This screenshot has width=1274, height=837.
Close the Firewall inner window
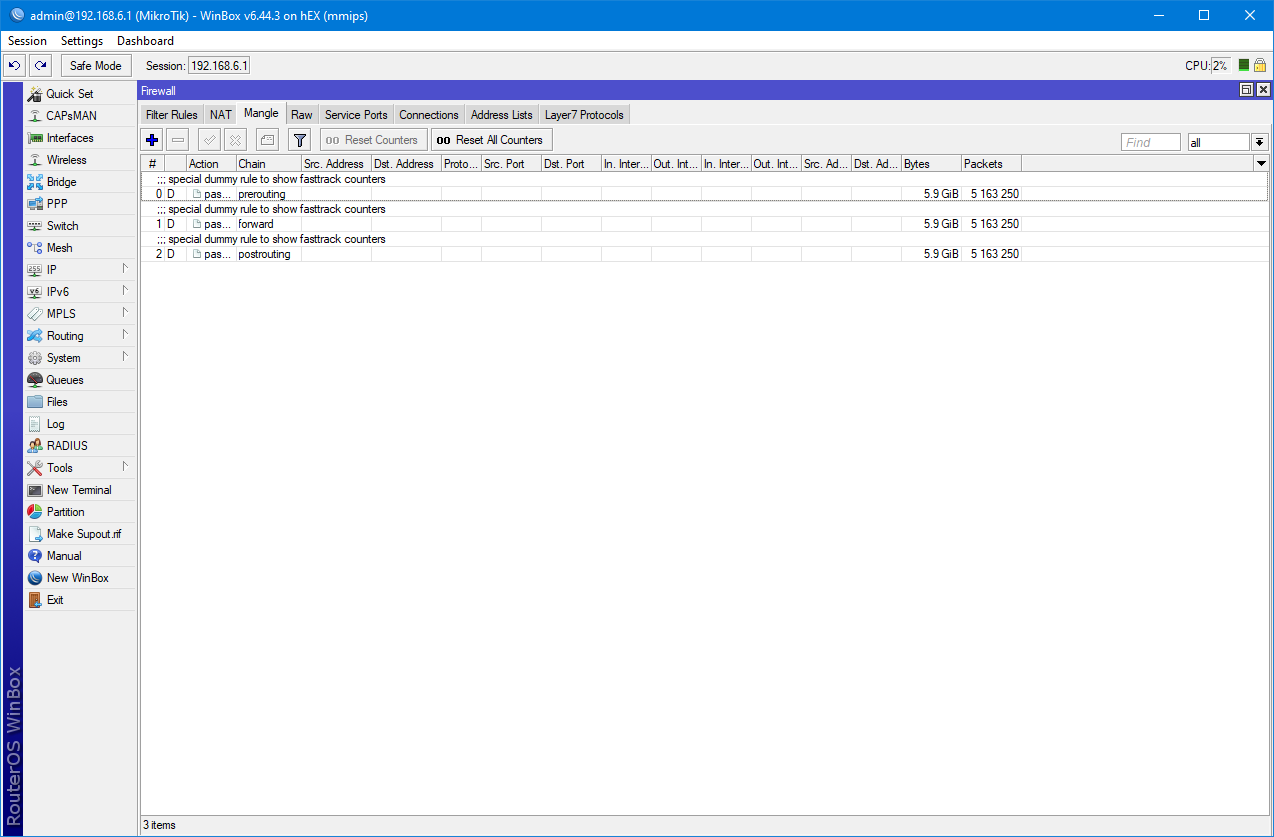[x=1263, y=90]
